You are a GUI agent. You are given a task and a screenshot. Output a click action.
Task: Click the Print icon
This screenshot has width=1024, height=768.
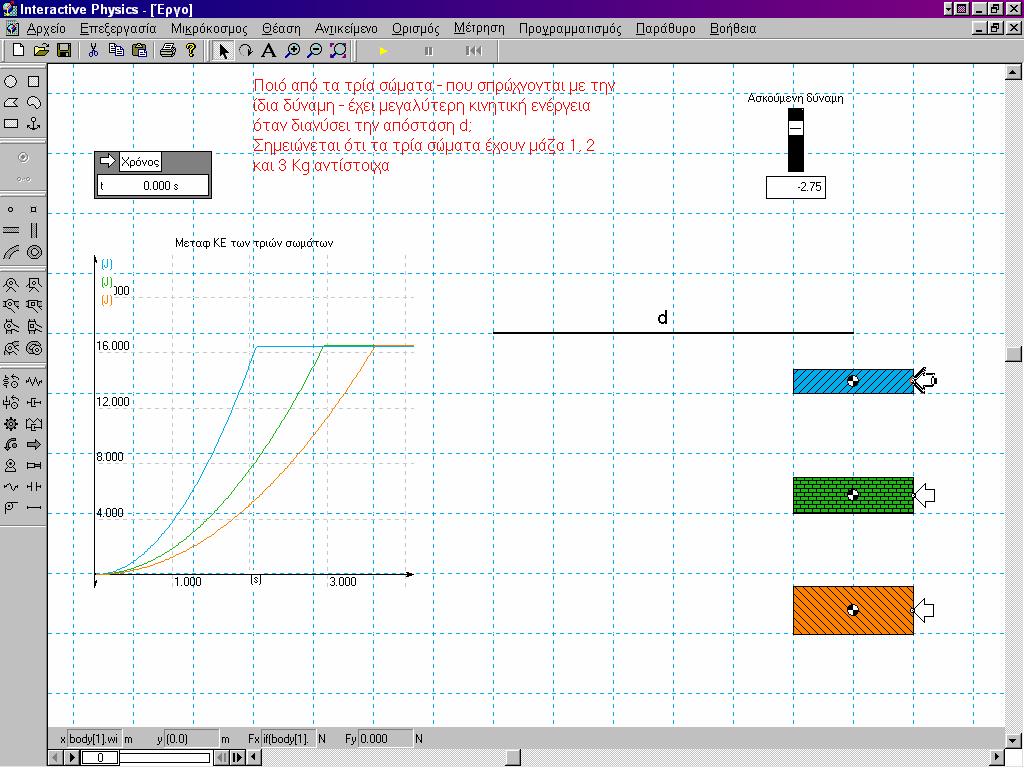168,50
